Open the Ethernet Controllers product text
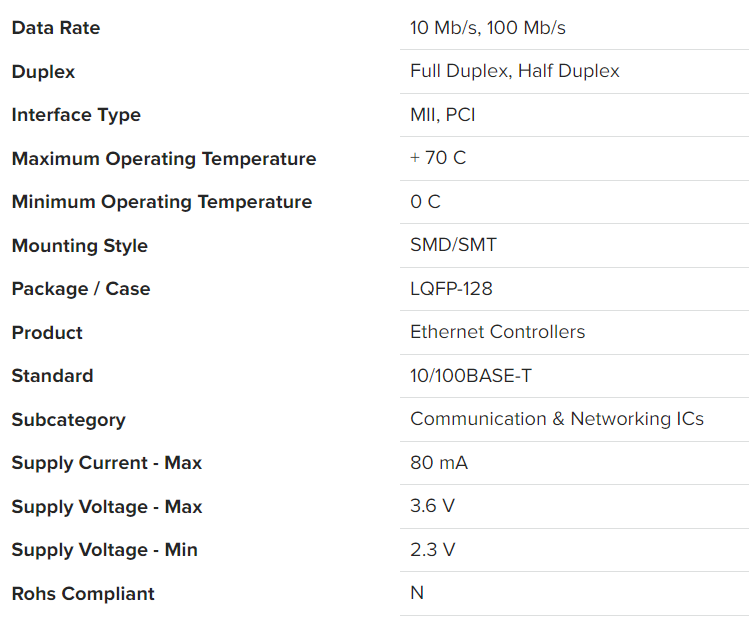The image size is (749, 630). click(x=497, y=332)
